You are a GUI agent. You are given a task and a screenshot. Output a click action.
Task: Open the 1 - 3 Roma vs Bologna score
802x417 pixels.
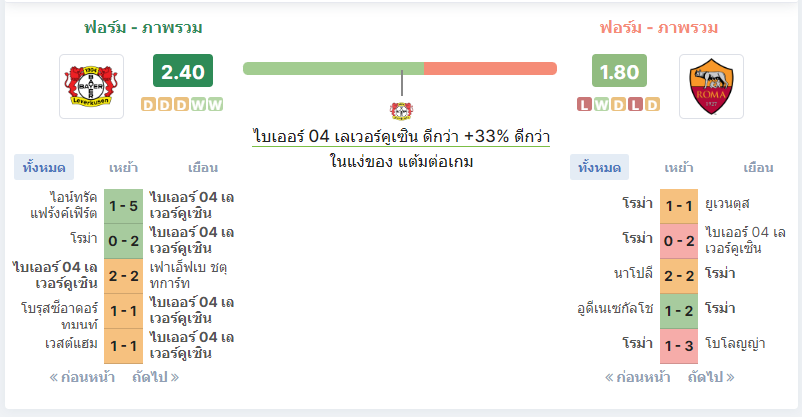[679, 346]
